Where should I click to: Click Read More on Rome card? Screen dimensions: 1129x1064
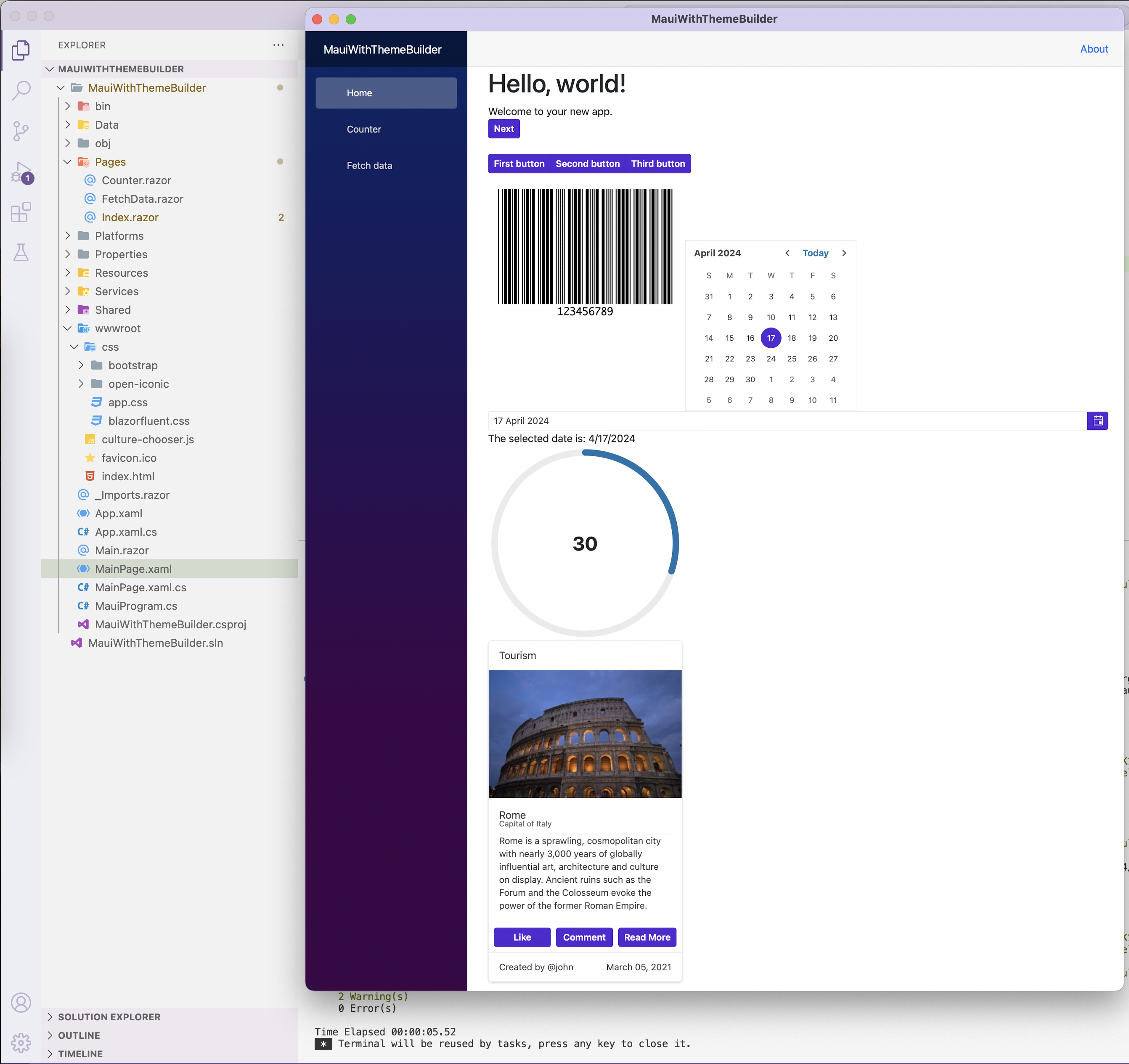coord(647,937)
